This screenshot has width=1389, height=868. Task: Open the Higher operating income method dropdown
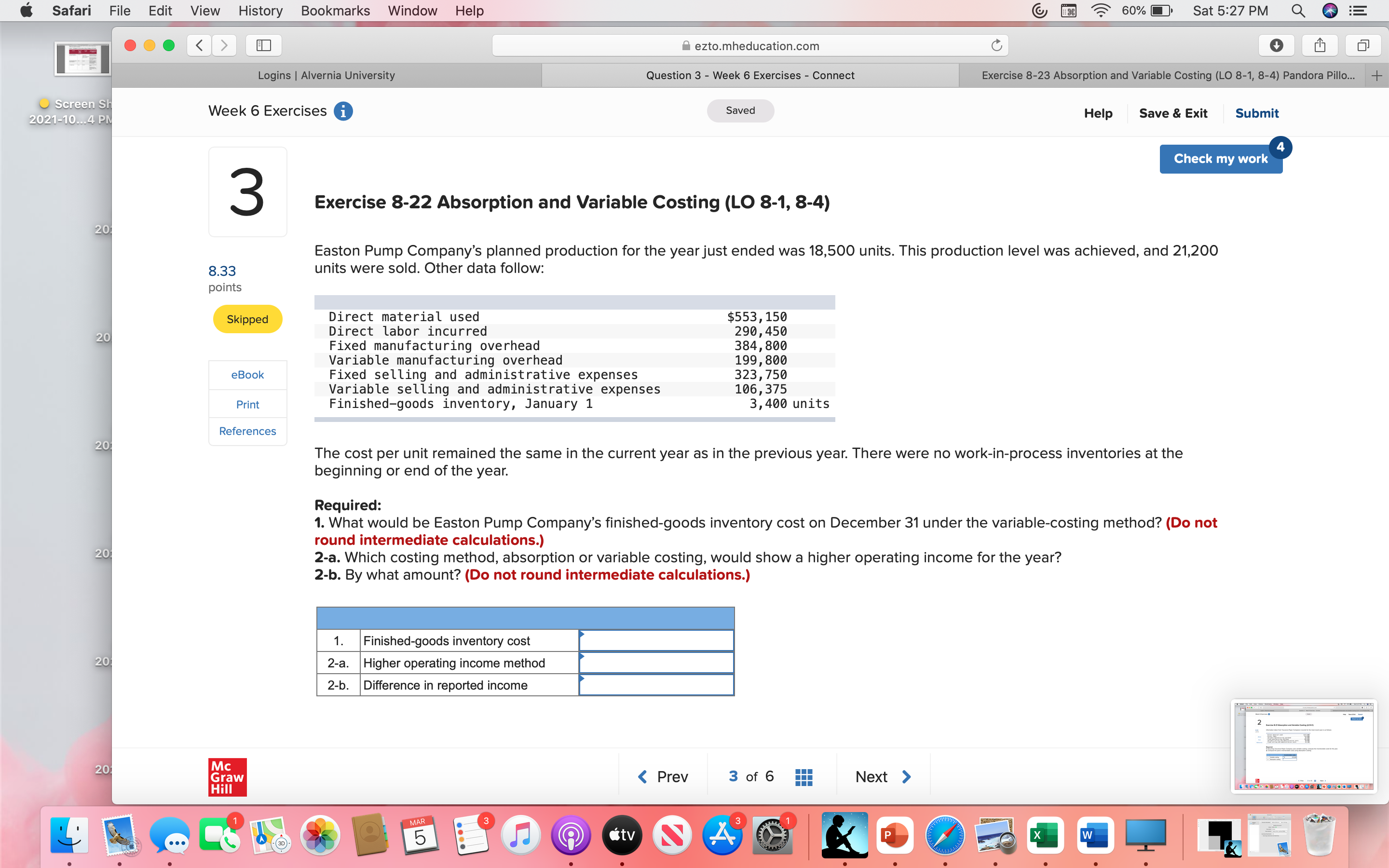656,663
